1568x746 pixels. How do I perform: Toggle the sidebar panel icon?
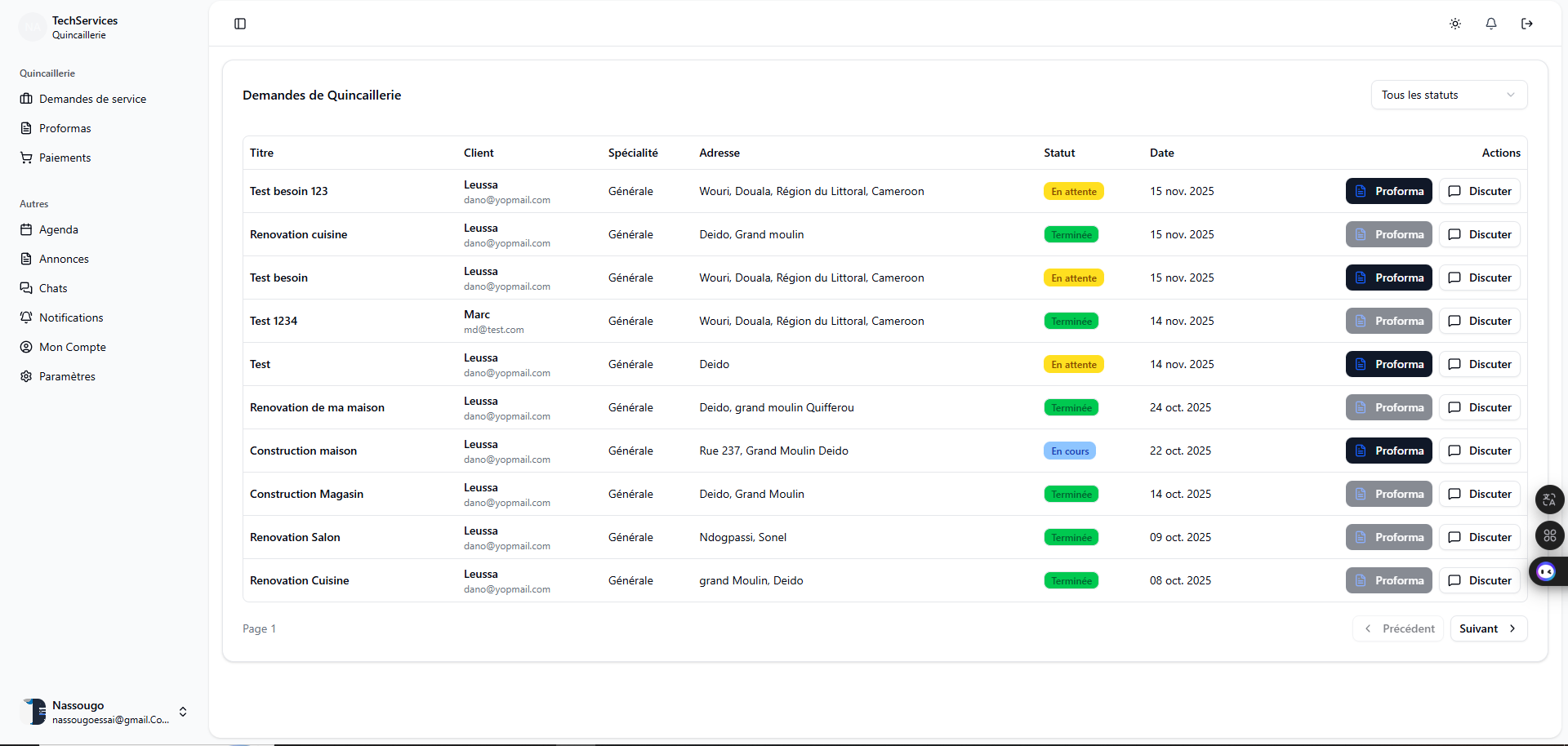click(240, 24)
